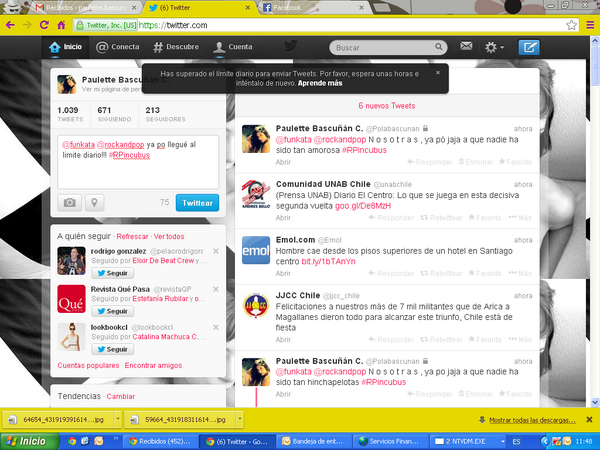Open dropdown for 64654_431919391614 jpg download

118,419
